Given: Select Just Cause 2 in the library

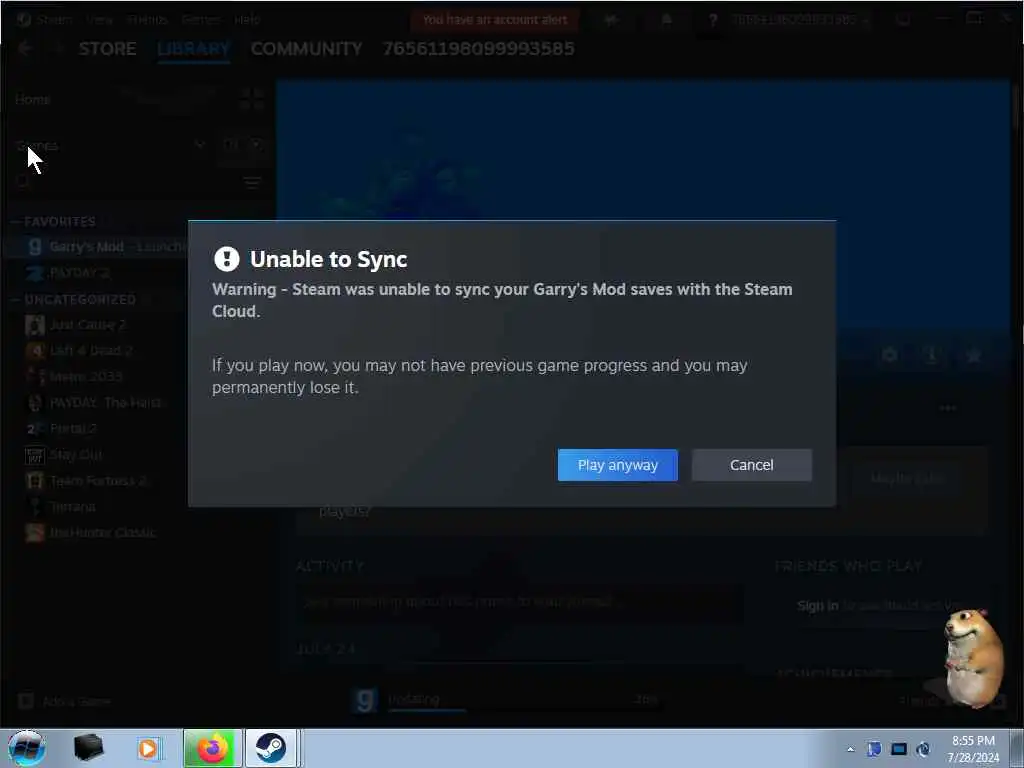Looking at the screenshot, I should tap(88, 325).
